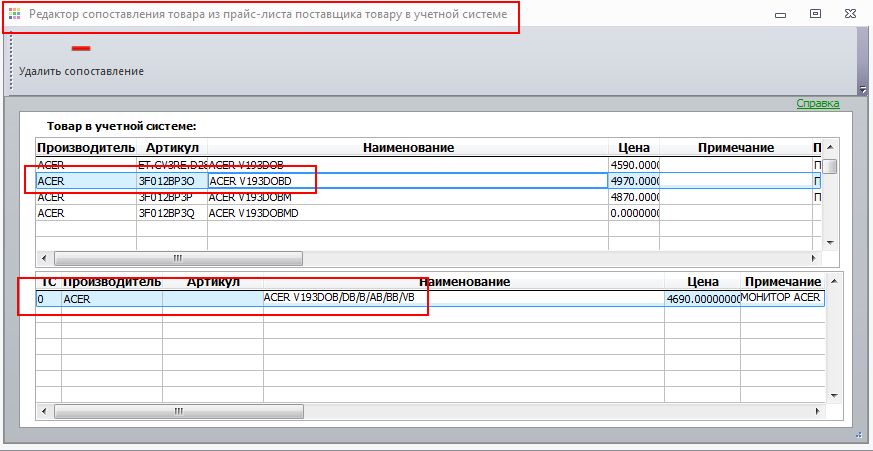Click down arrow of top table vertical scrollbar

830,243
